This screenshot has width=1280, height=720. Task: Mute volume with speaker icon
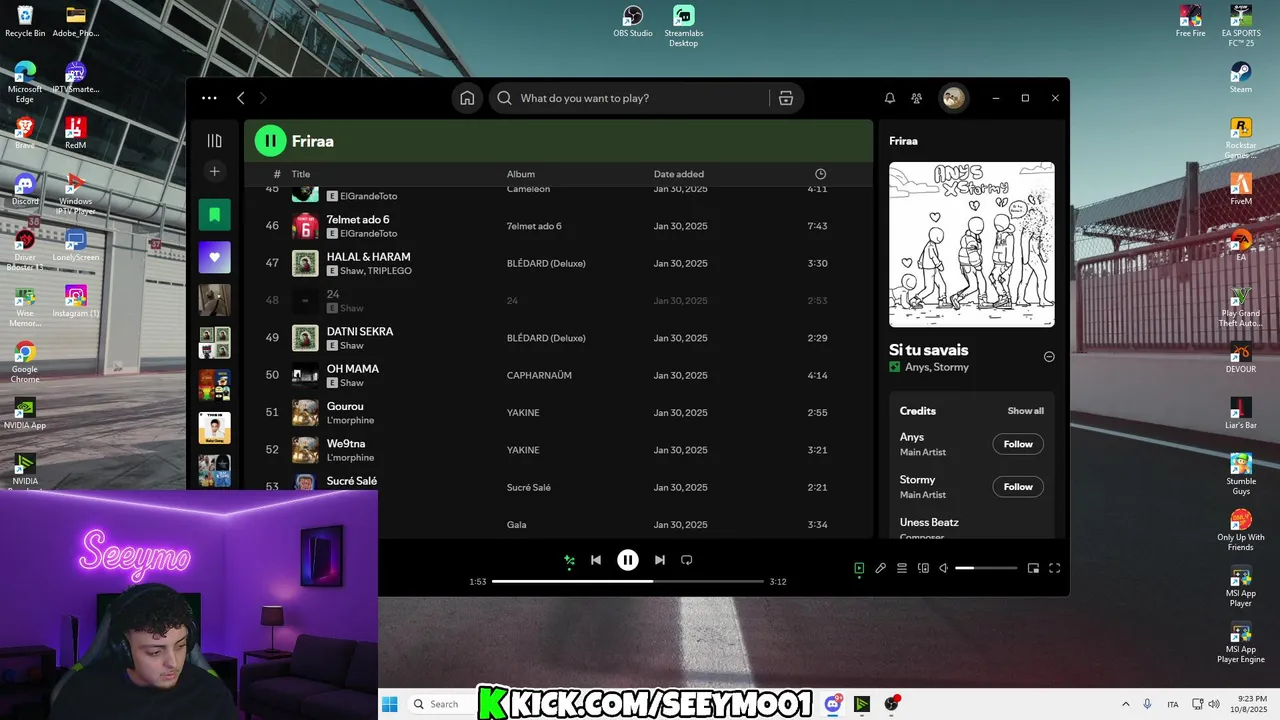(x=943, y=568)
